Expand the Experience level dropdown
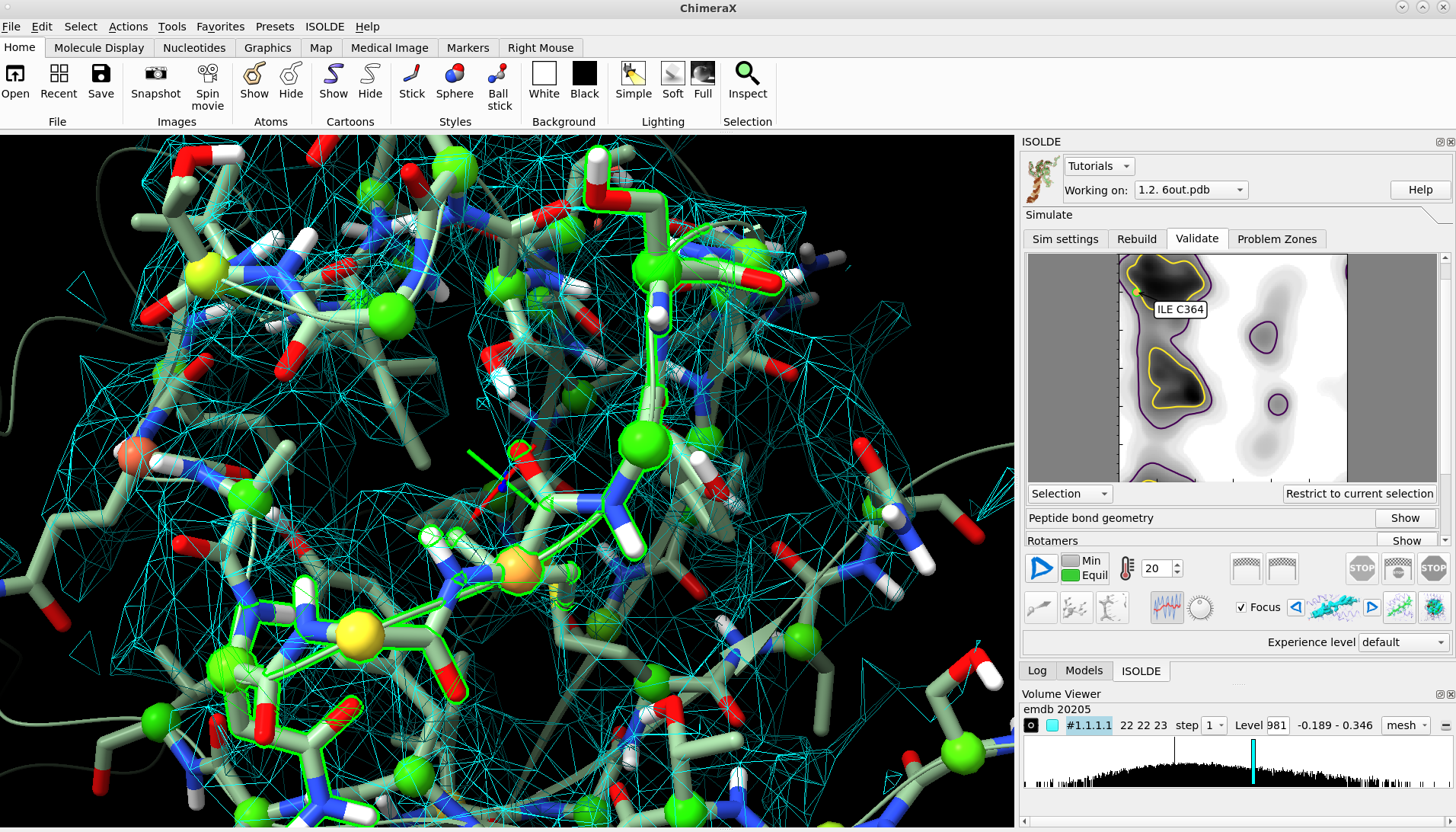Viewport: 1456px width, 832px height. click(x=1403, y=642)
